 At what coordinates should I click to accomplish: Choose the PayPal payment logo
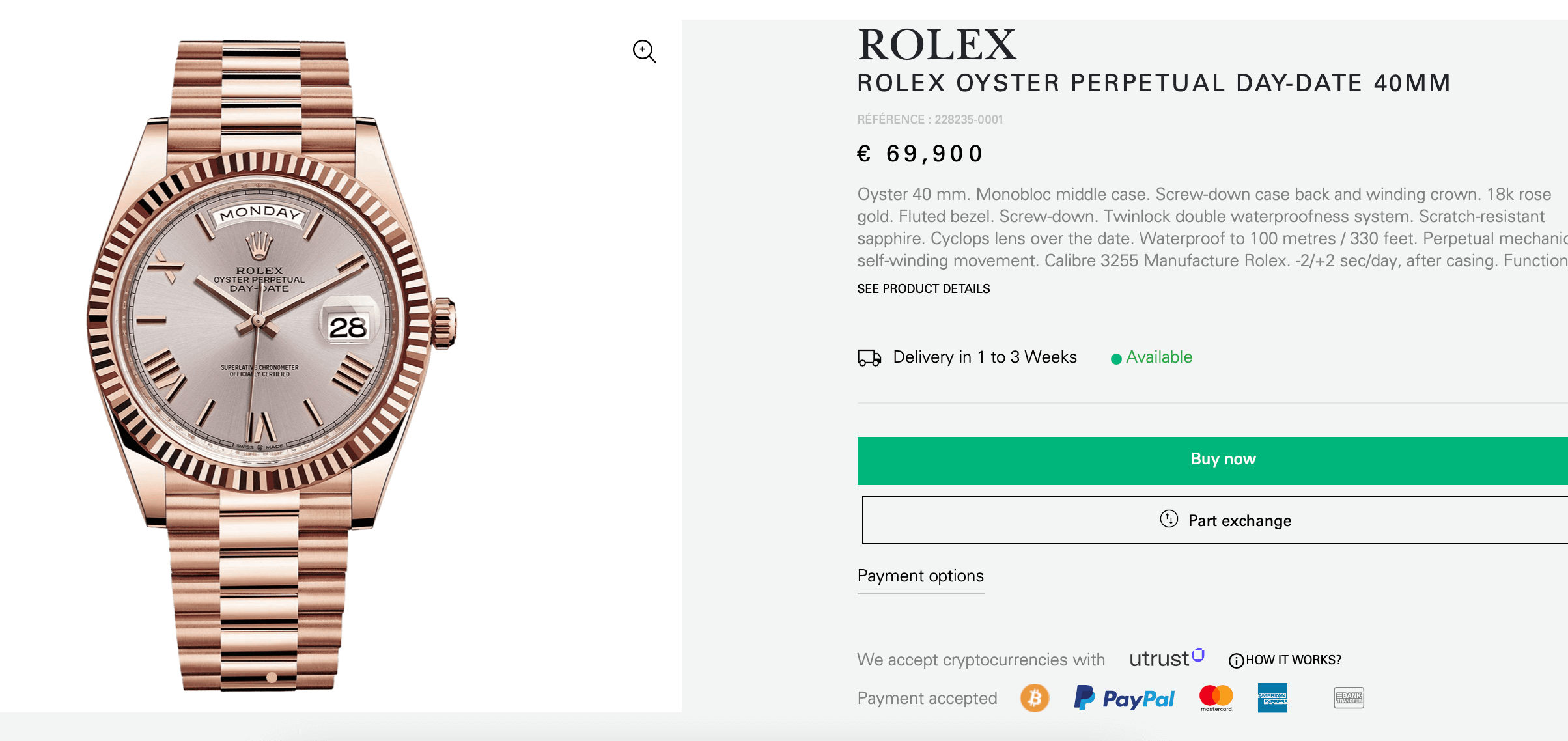click(x=1125, y=698)
